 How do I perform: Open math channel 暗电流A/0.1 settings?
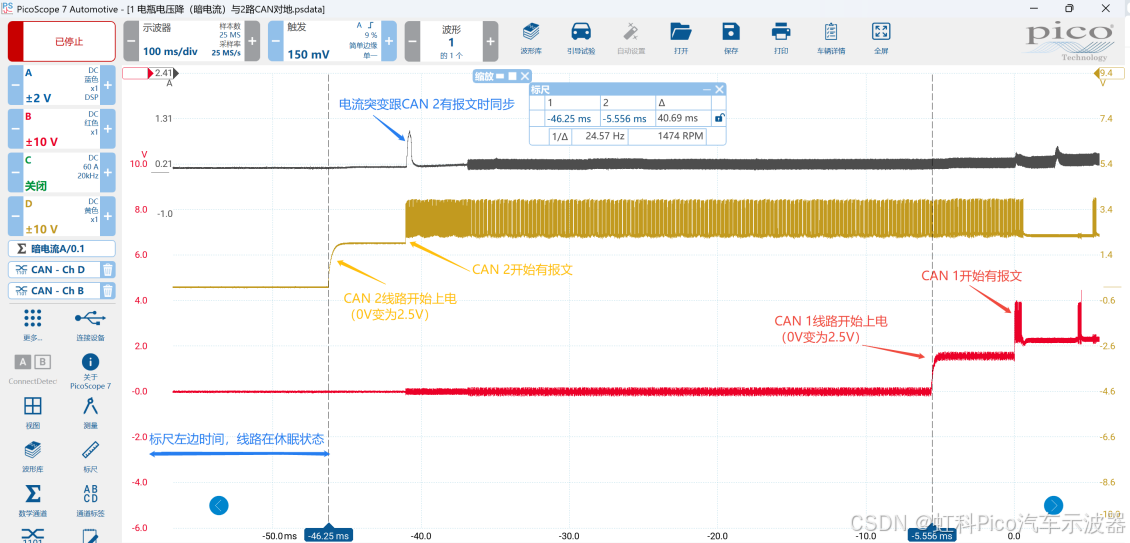61,249
